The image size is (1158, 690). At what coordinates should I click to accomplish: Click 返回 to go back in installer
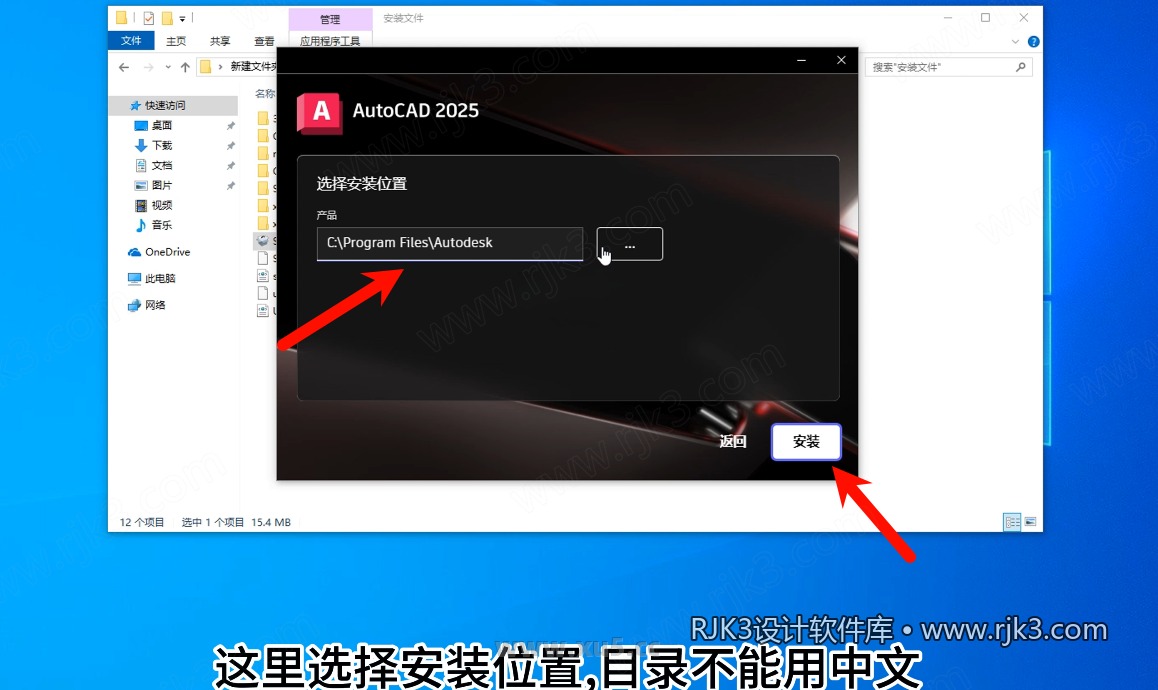click(733, 442)
